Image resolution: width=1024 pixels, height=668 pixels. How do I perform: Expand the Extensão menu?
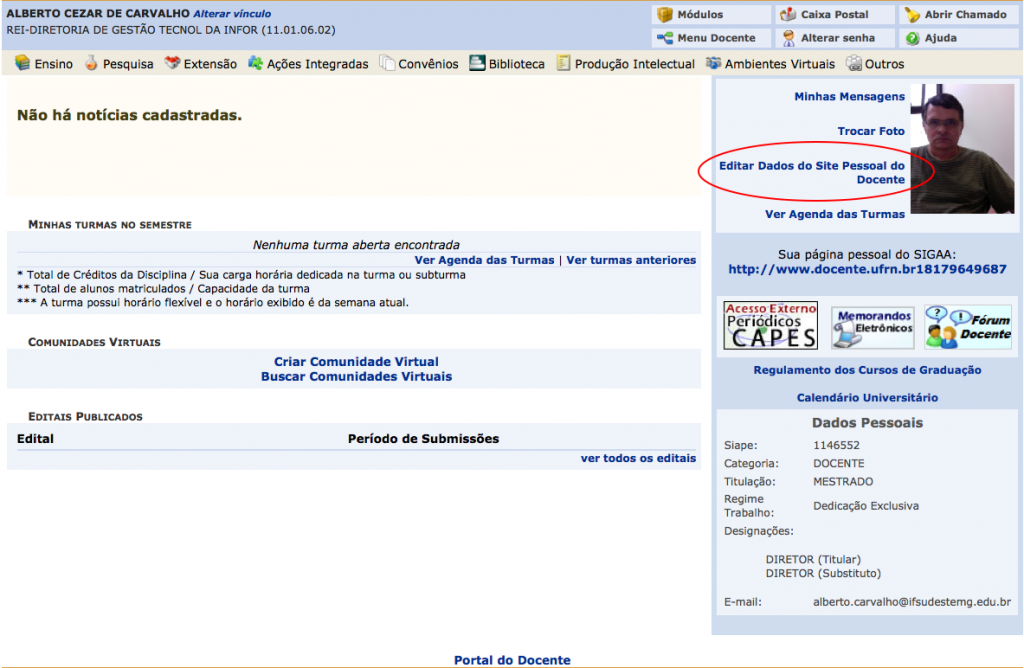coord(201,64)
